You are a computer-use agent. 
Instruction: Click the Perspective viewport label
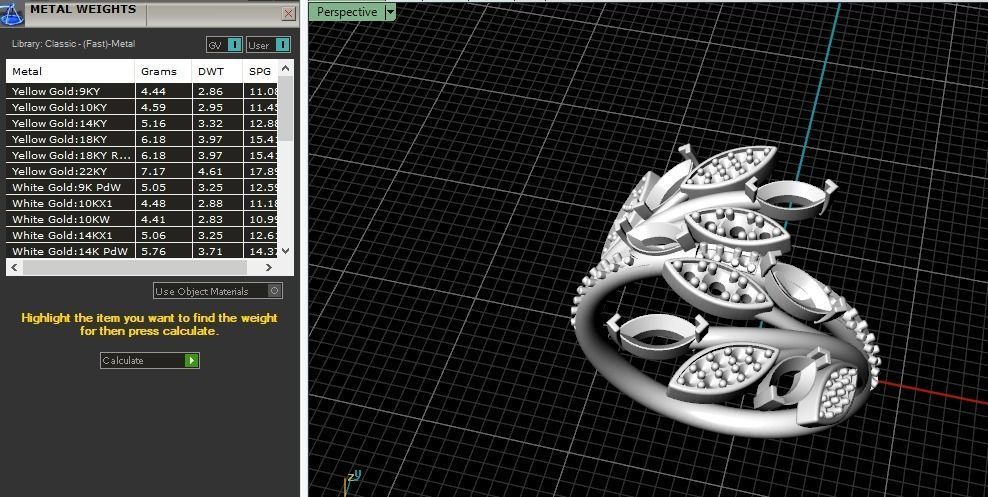point(347,11)
